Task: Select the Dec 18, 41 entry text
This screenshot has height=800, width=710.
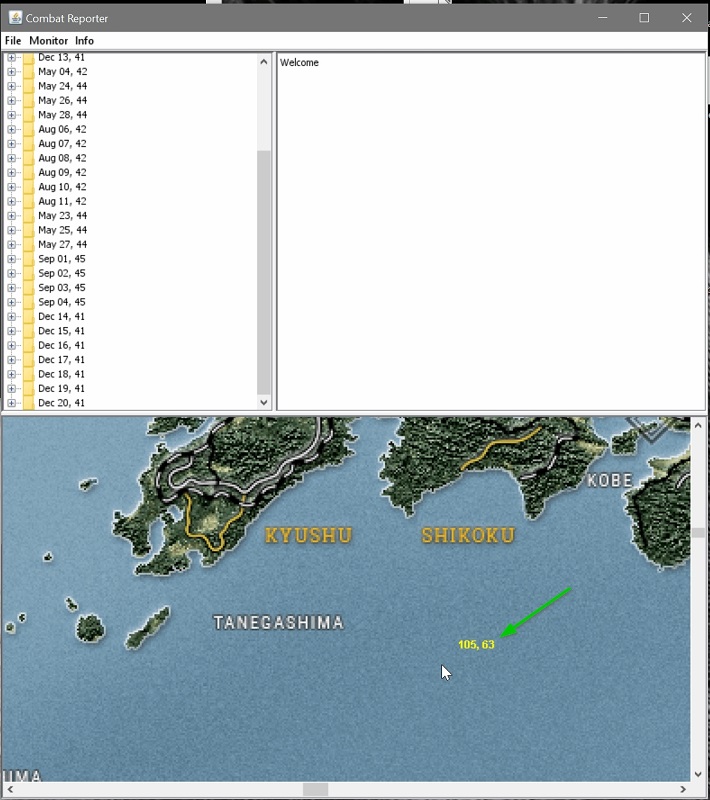Action: (x=61, y=374)
